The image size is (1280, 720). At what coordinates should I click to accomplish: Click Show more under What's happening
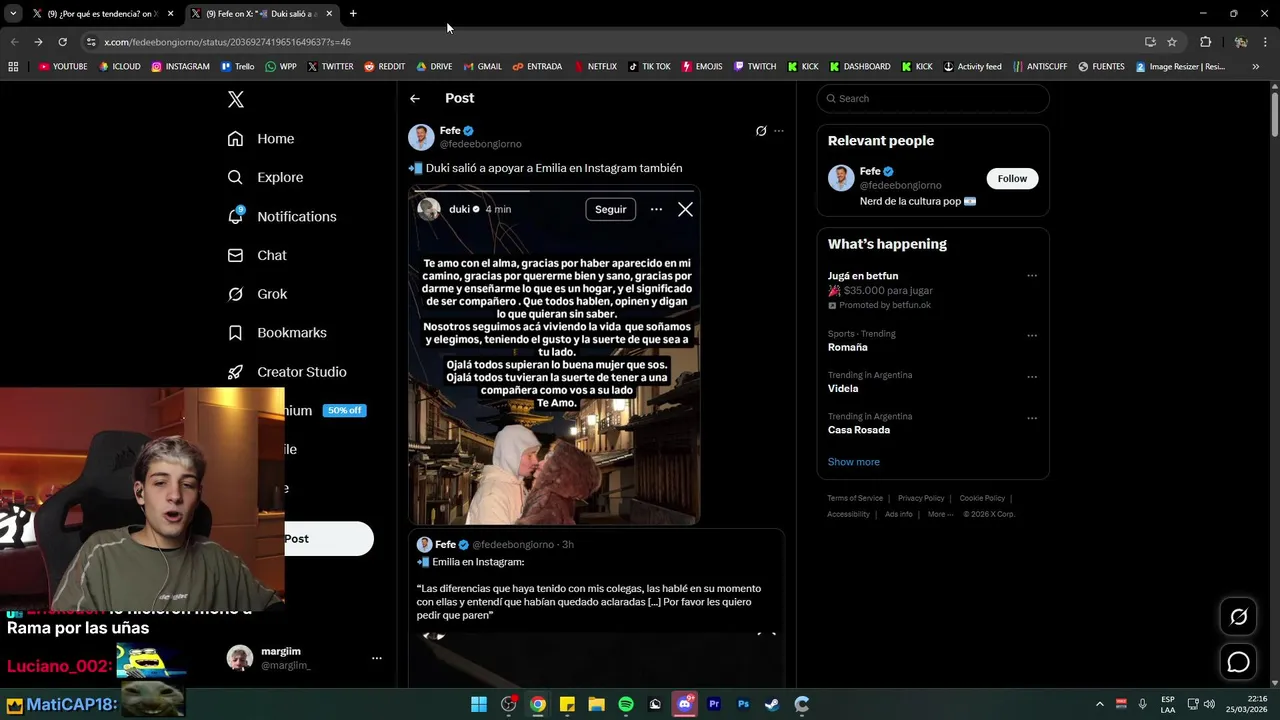click(x=854, y=462)
